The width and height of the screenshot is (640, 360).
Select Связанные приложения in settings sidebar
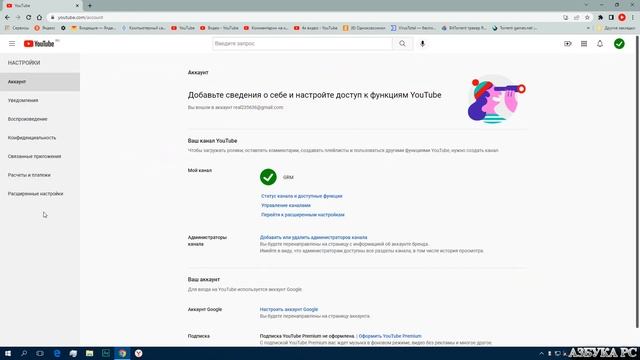(x=40, y=156)
